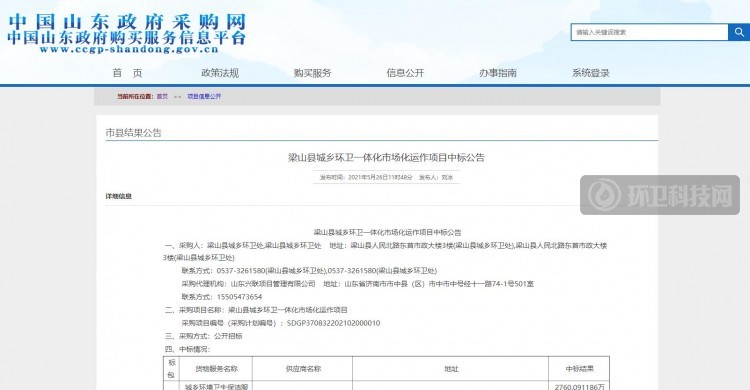Select the 当前所在位置 breadcrumb label
The image size is (750, 390).
[x=135, y=96]
